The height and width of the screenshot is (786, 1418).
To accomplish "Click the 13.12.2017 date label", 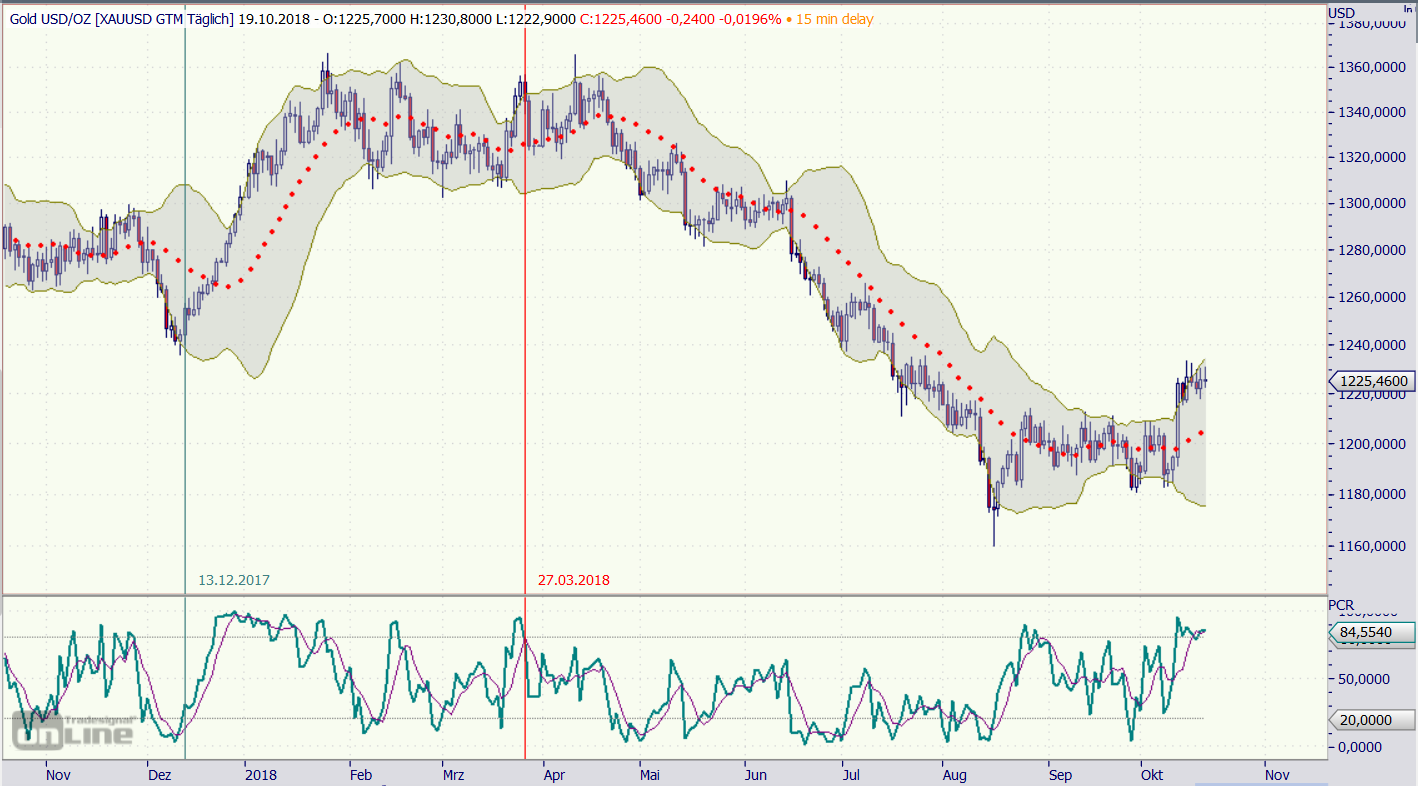I will 233,580.
